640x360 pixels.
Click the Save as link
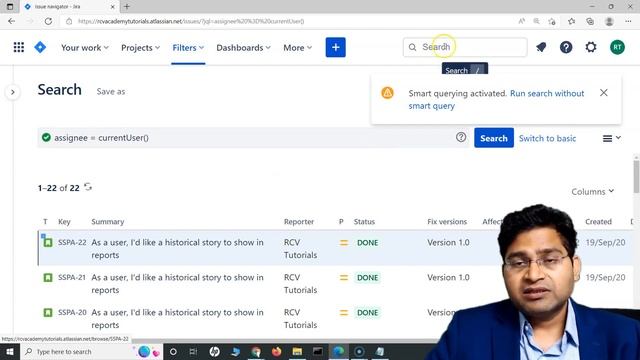pos(111,92)
